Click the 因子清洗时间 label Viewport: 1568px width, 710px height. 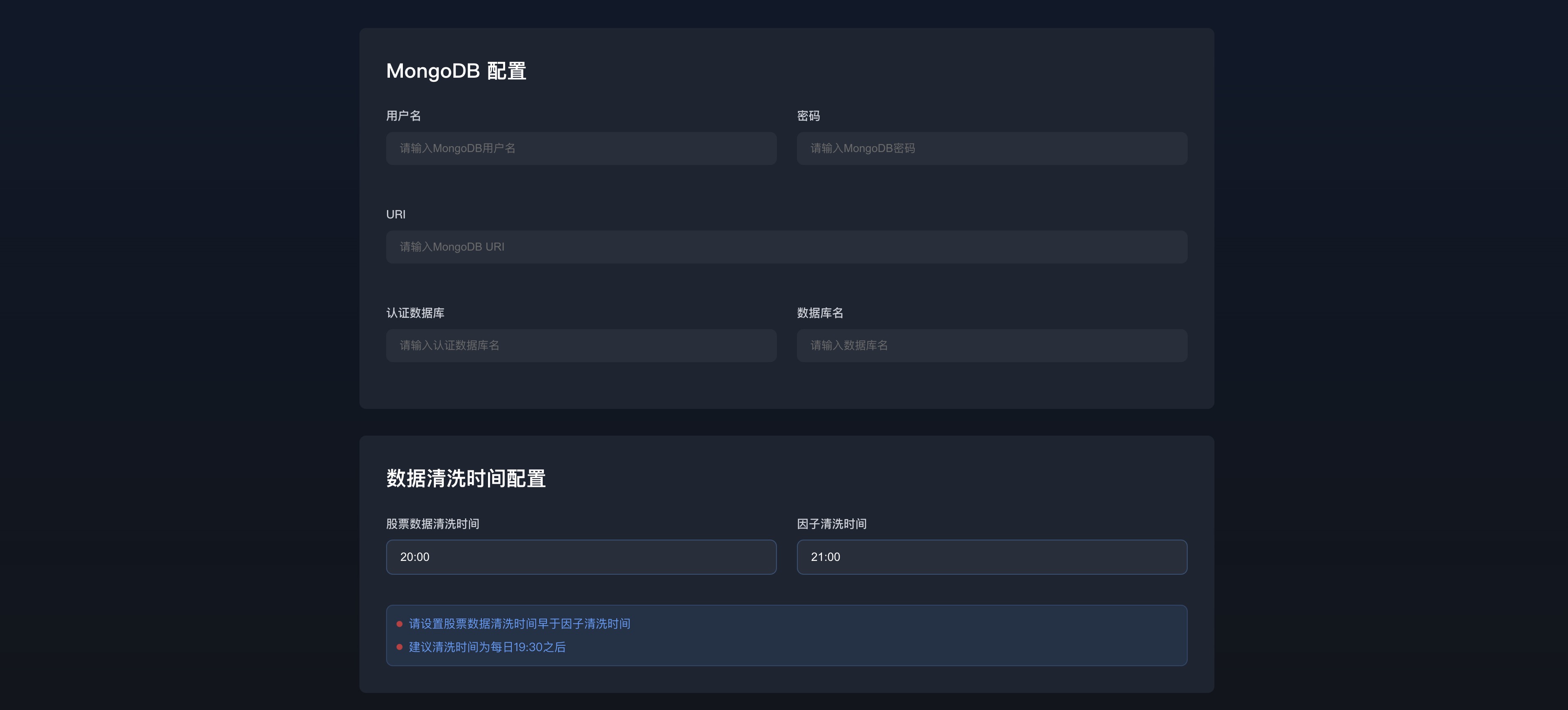pos(832,524)
